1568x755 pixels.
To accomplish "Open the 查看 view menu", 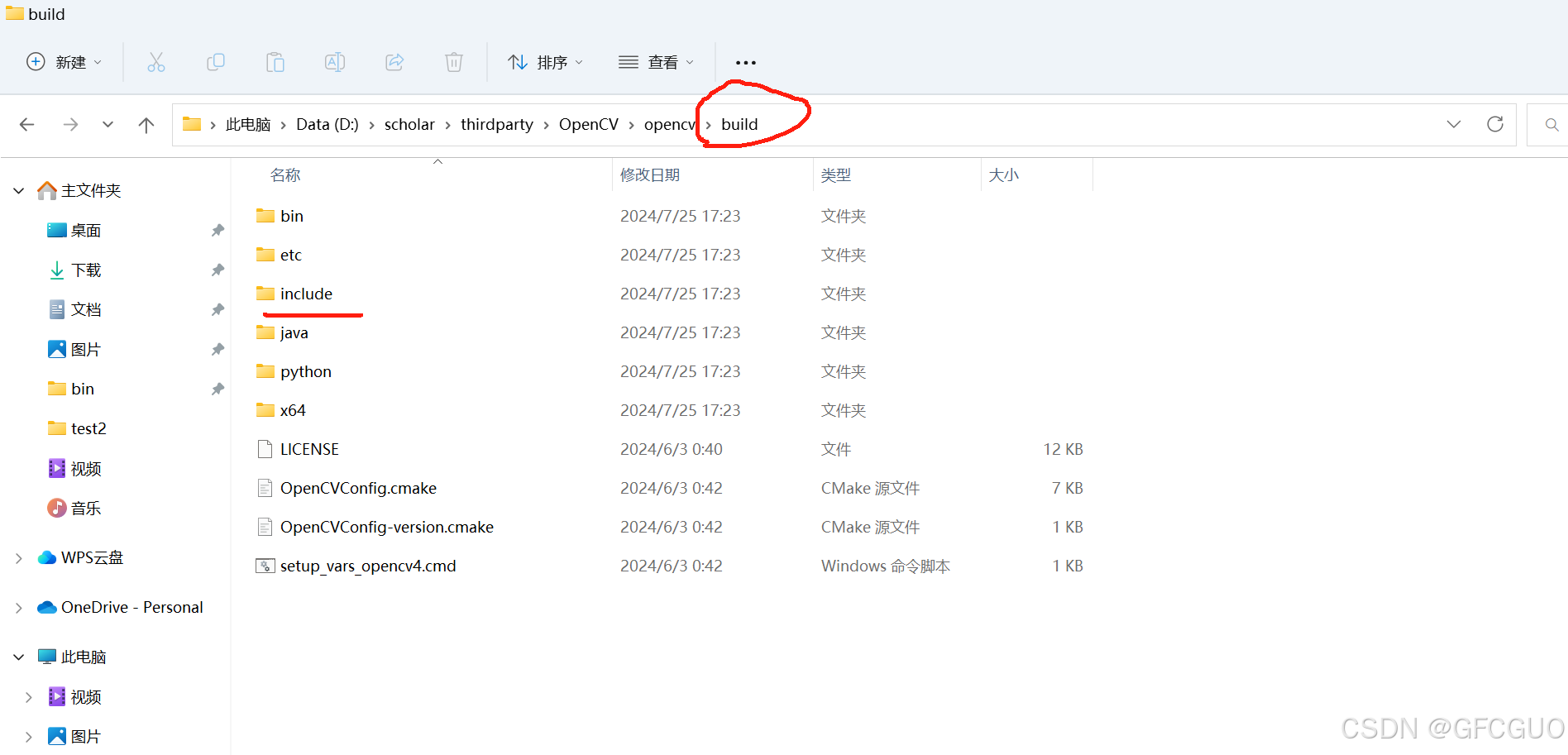I will click(656, 62).
